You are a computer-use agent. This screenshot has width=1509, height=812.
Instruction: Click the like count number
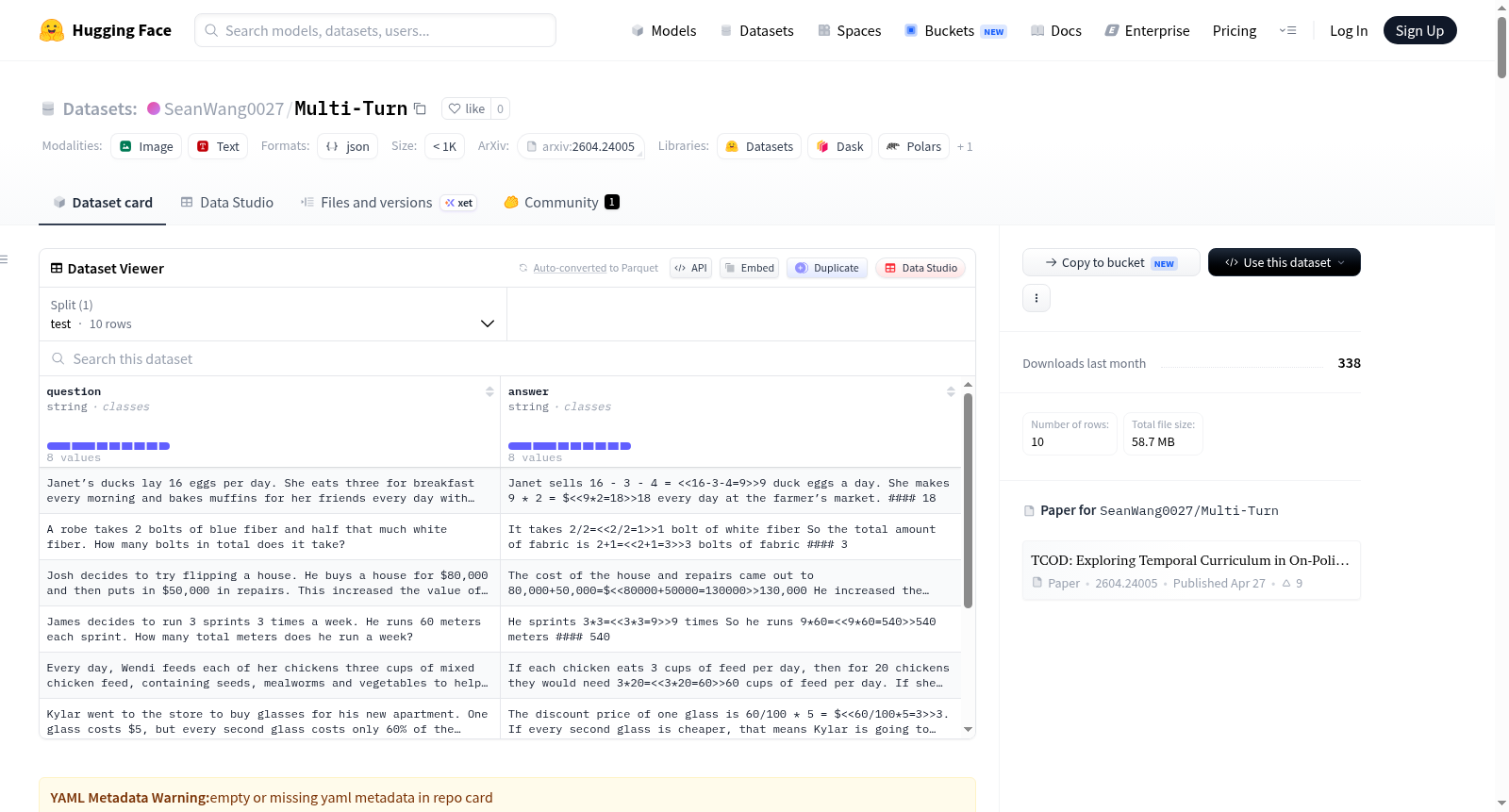coord(500,108)
